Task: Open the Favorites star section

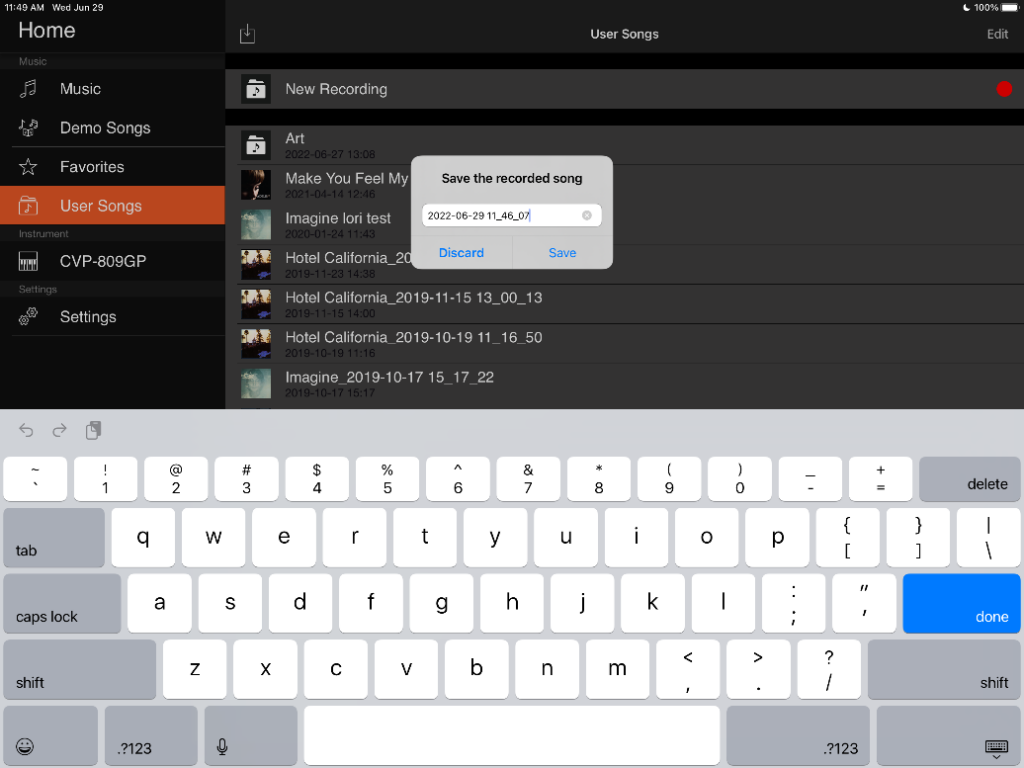Action: point(90,166)
